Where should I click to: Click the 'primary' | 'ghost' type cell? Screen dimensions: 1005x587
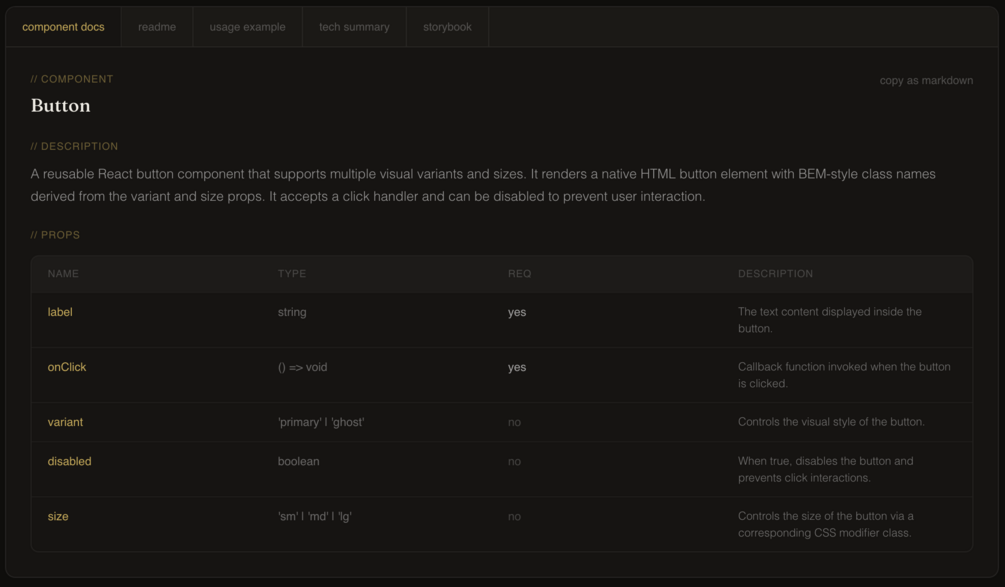[x=321, y=422]
